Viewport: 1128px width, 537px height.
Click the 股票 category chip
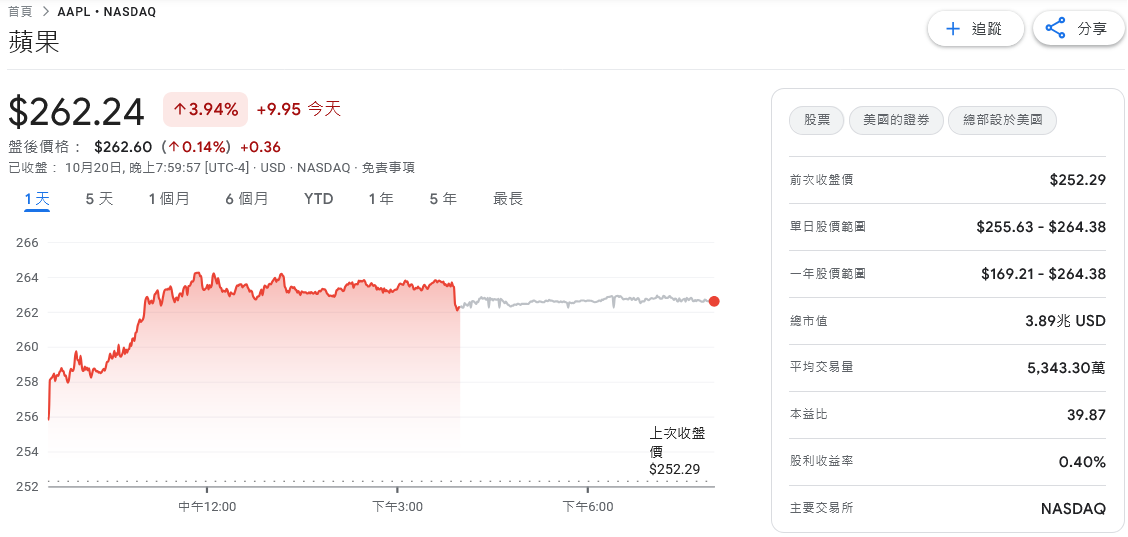(817, 121)
